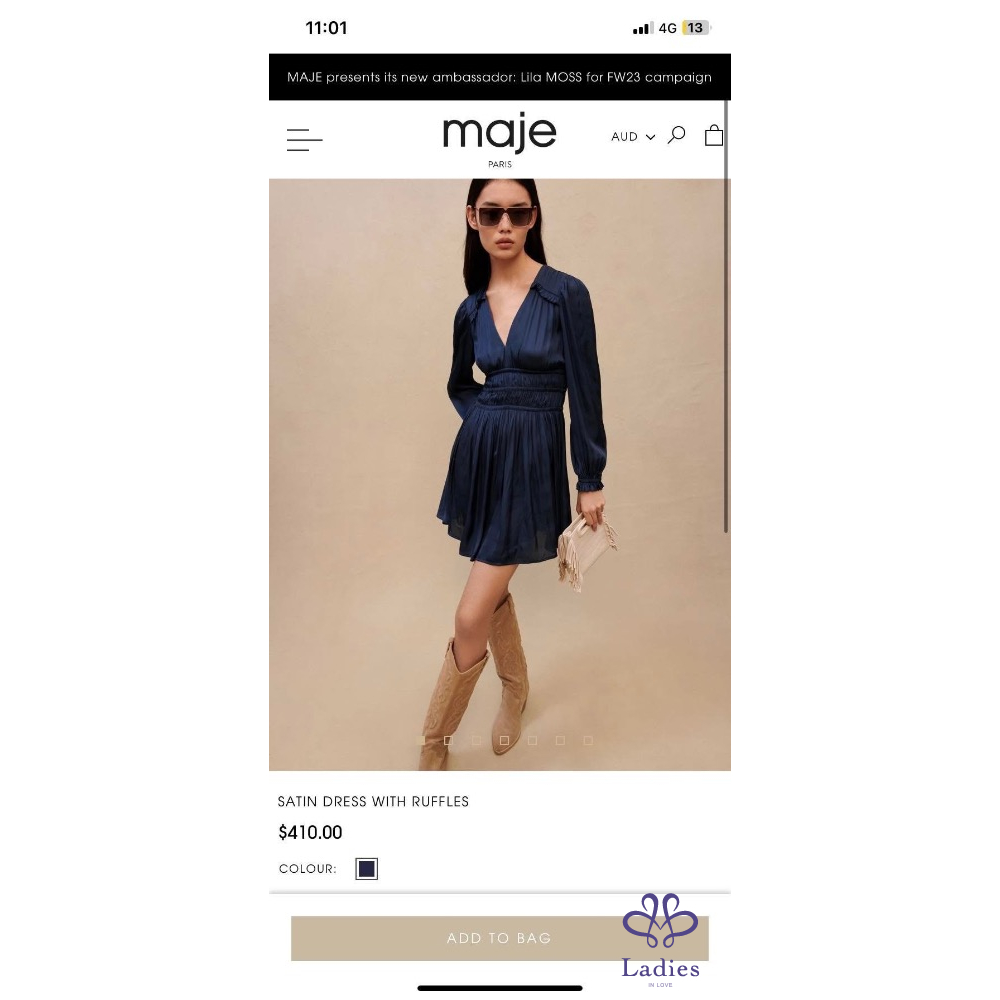Tap the maje Paris logo

pyautogui.click(x=499, y=140)
